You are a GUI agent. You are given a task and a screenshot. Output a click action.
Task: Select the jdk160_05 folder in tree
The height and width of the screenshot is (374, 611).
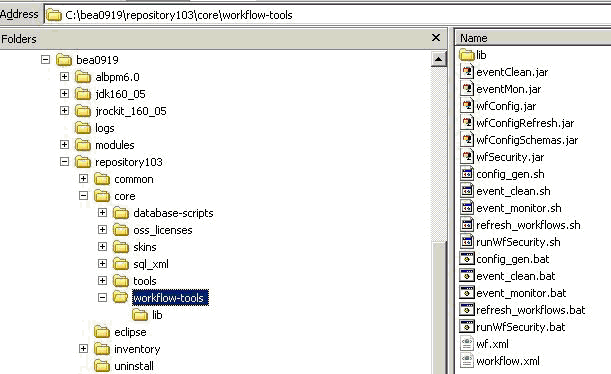[110, 94]
